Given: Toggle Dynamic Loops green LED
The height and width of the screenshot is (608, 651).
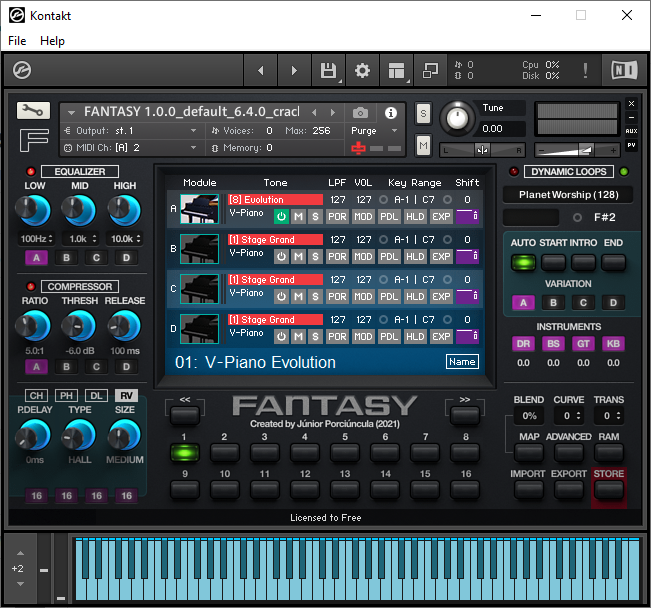Looking at the screenshot, I should click(x=624, y=172).
